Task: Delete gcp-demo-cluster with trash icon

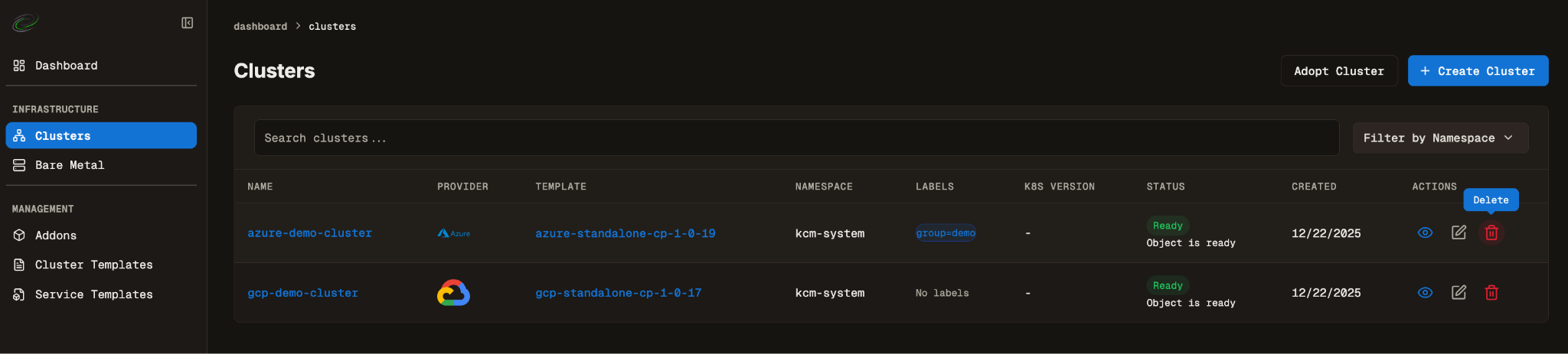Action: (x=1491, y=293)
